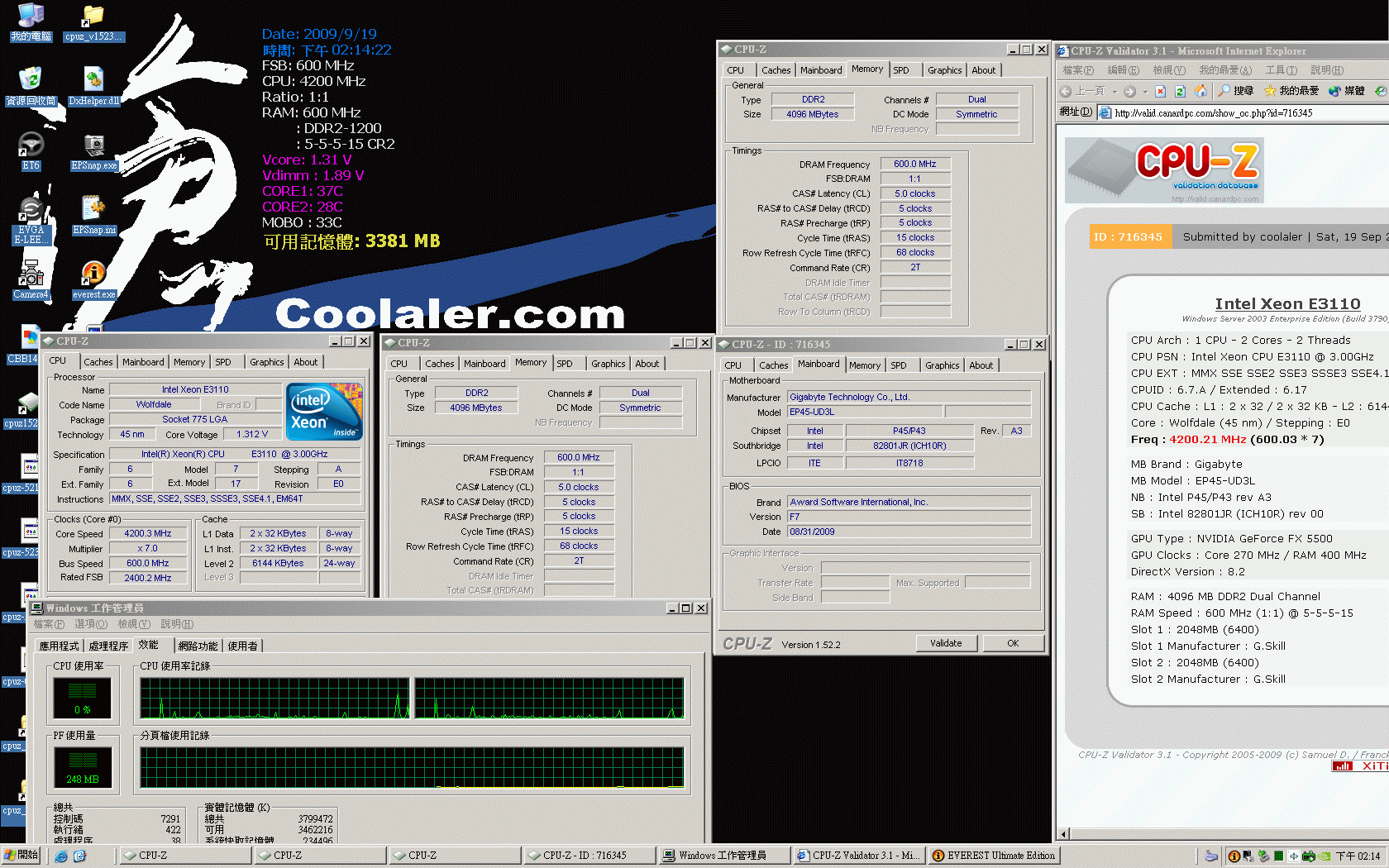Click the Intel Xeon E3110 heading link
This screenshot has height=868, width=1389.
pyautogui.click(x=1287, y=303)
